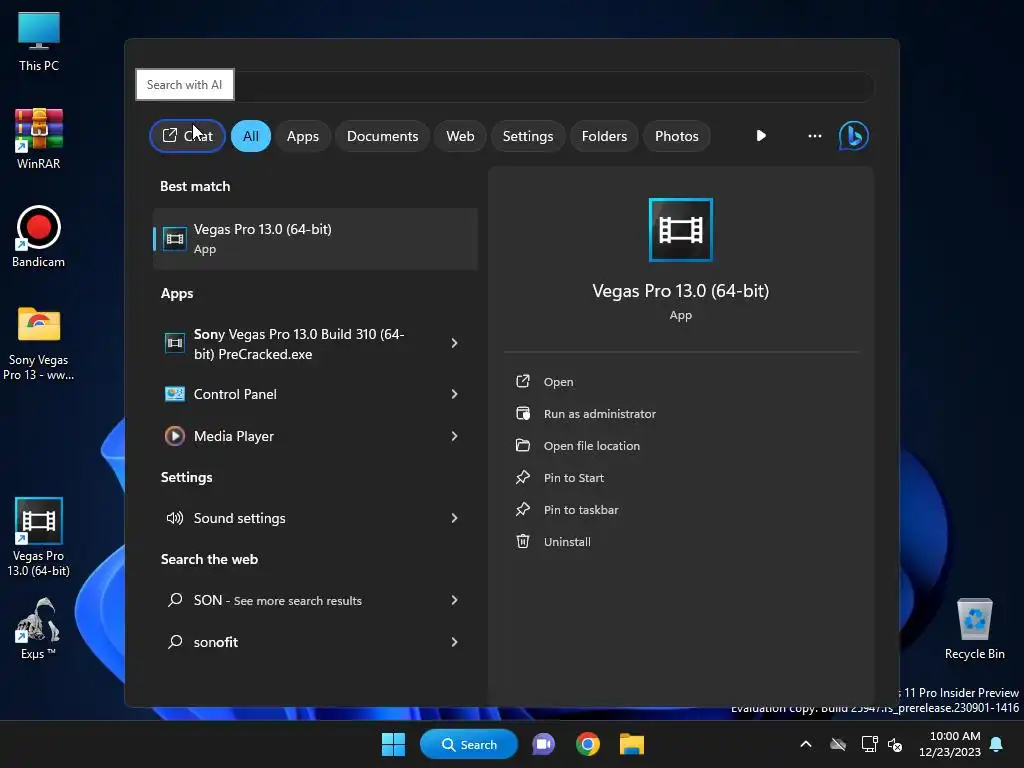Choose Pin to Start
This screenshot has width=1024, height=768.
(573, 478)
